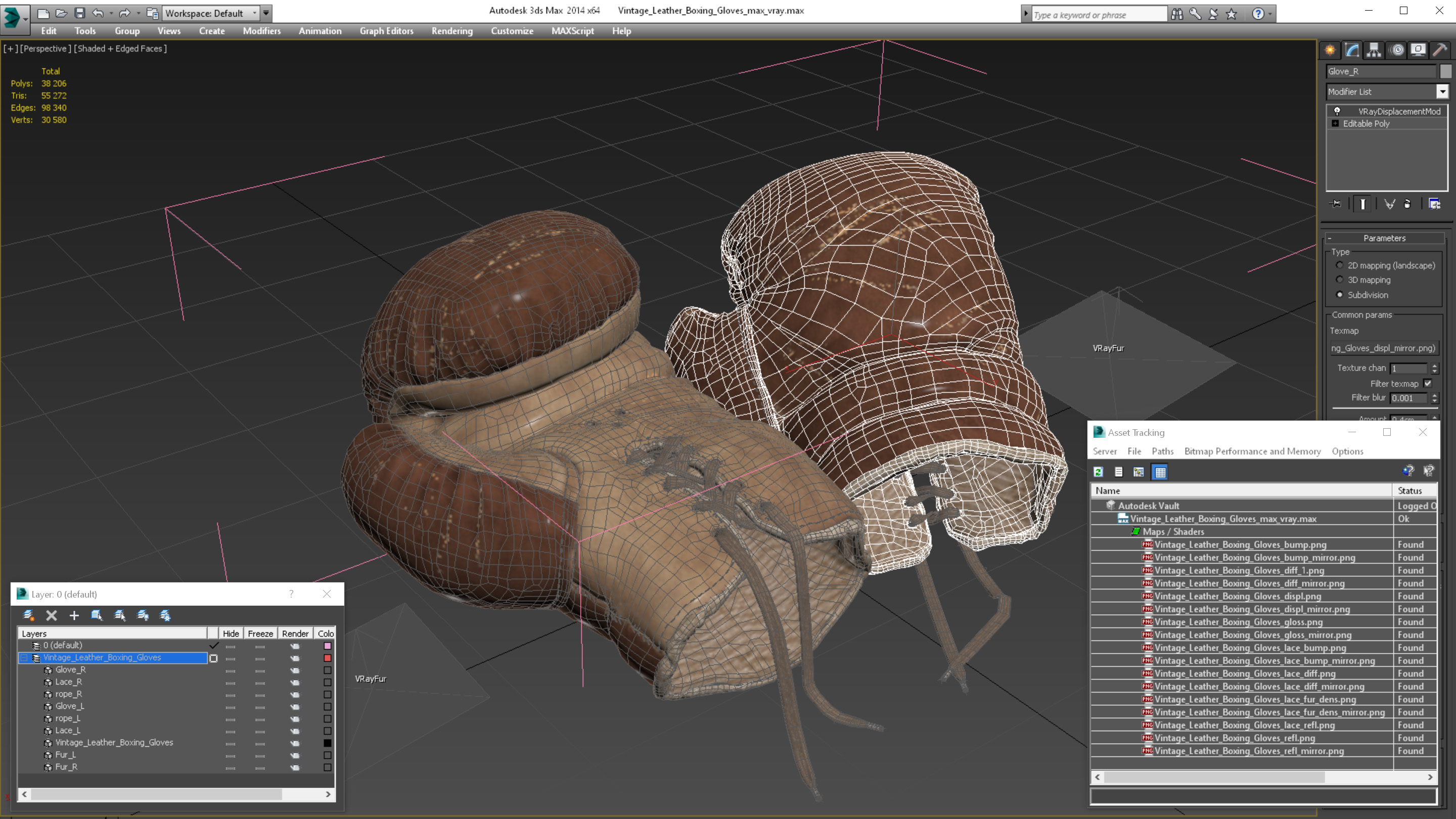Screen dimensions: 1456x819
Task: Click the Open File folder icon
Action: tap(61, 13)
